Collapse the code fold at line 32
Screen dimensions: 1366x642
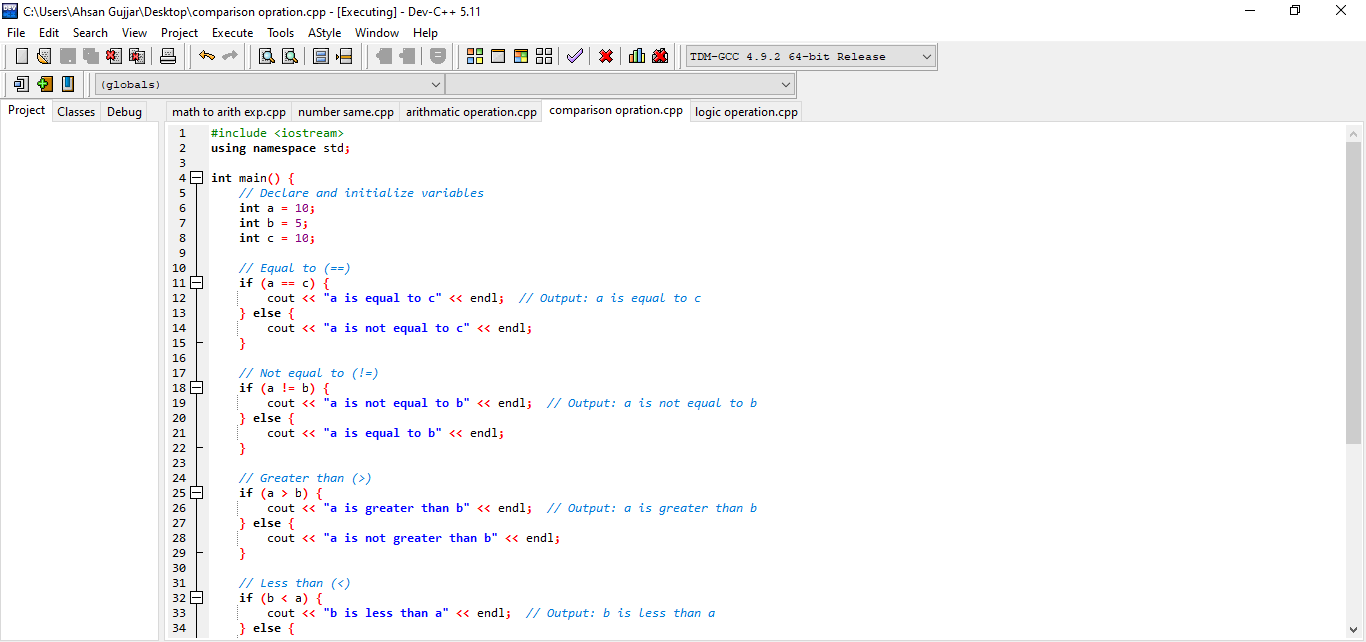[196, 598]
